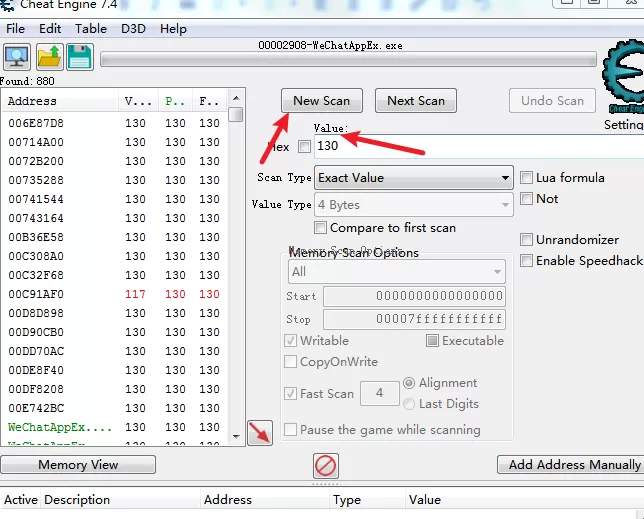Click Add Address Manually
Image resolution: width=644 pixels, height=519 pixels.
571,465
